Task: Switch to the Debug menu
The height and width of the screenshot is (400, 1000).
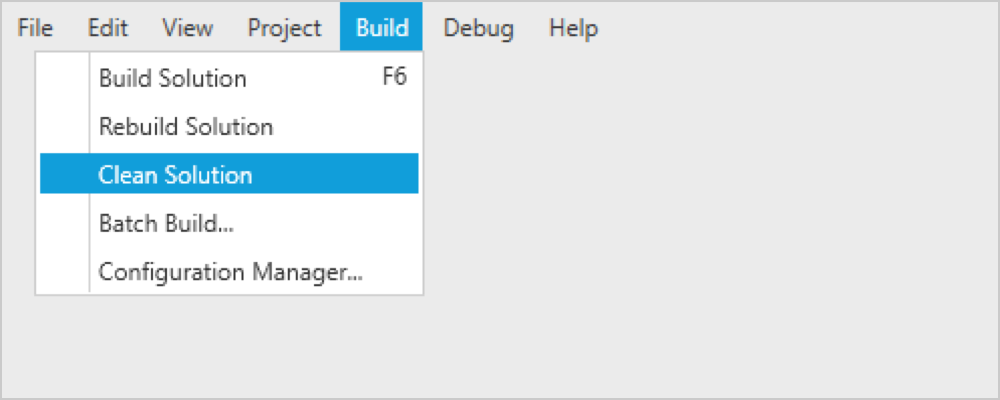Action: (x=478, y=28)
